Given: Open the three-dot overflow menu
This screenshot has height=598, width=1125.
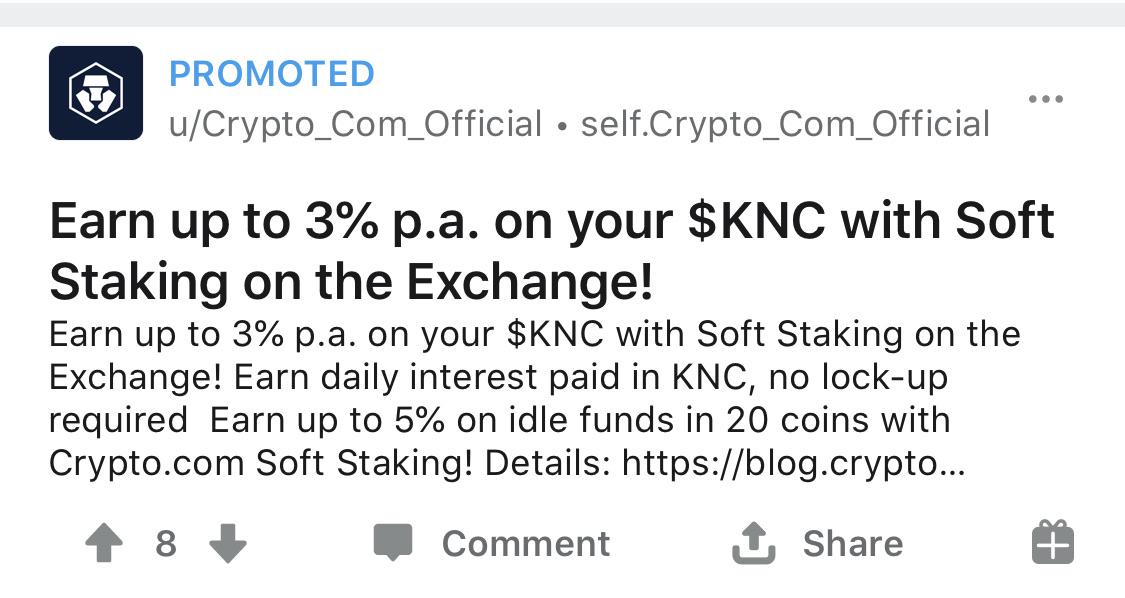Looking at the screenshot, I should pos(1045,99).
